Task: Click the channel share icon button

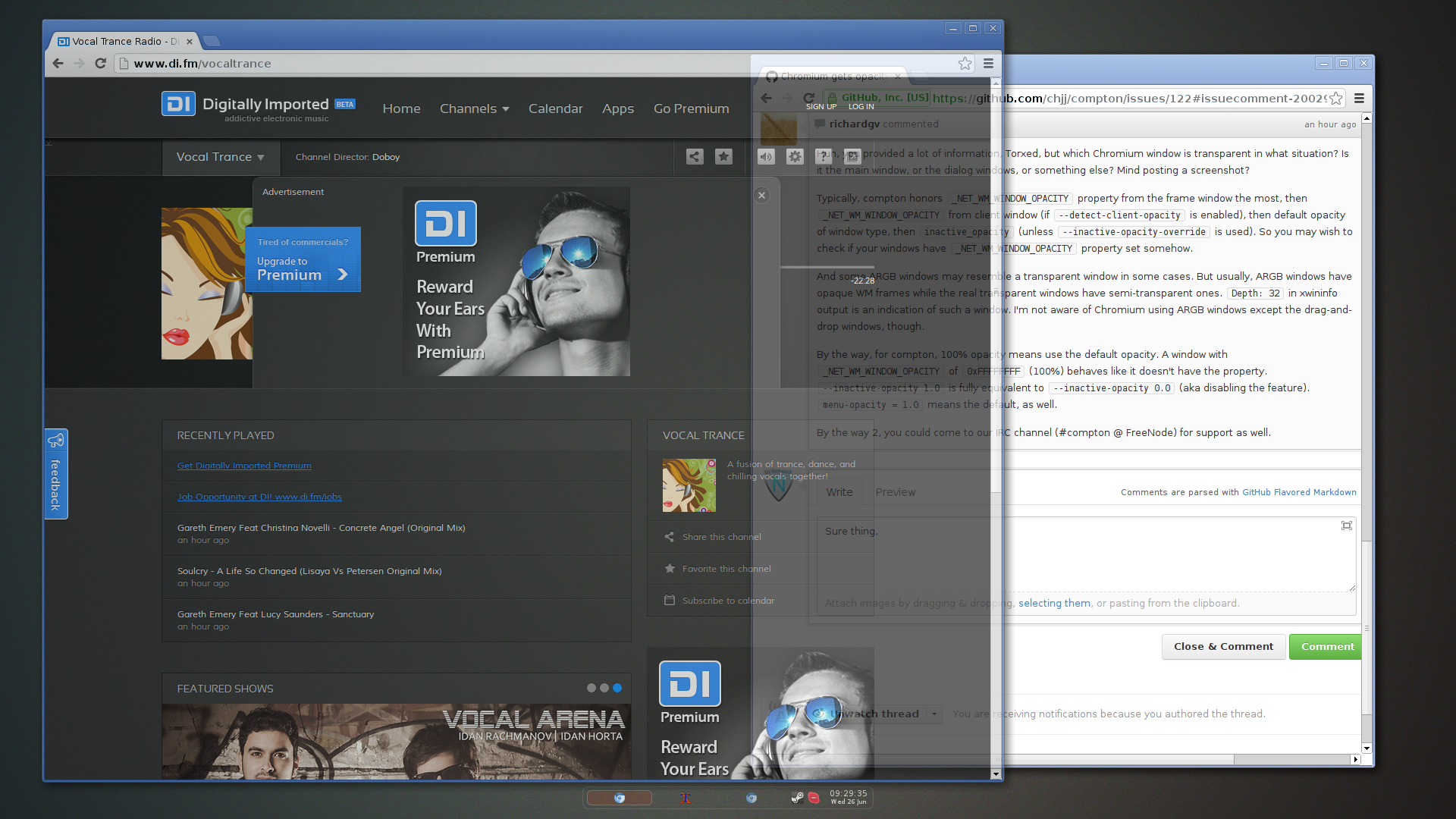Action: pos(695,156)
